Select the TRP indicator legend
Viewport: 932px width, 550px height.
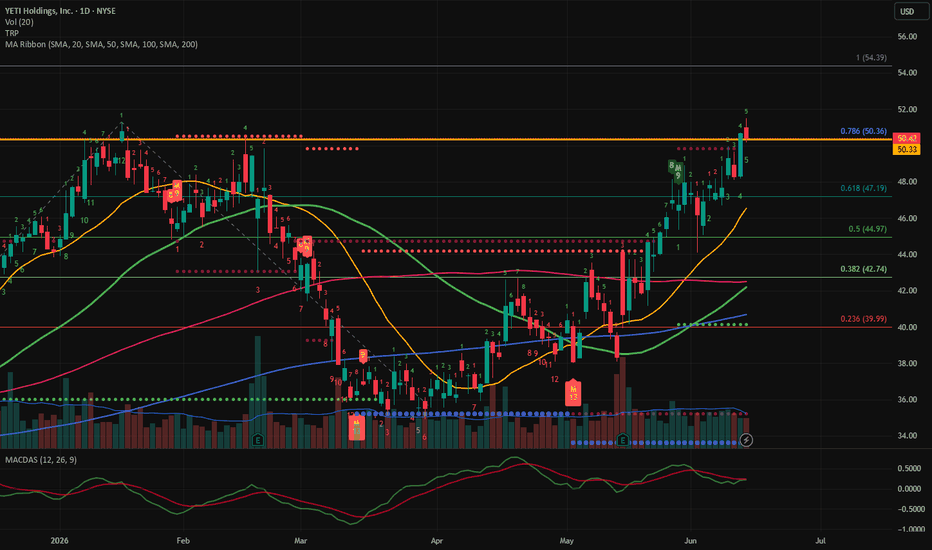point(12,33)
